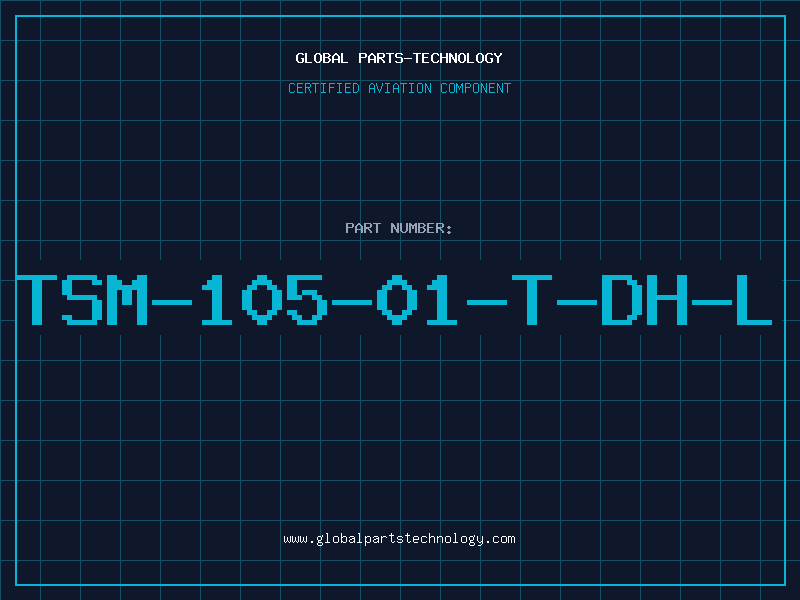This screenshot has width=800, height=600.
Task: Click the word CERTIFIED in the subtitle
Action: 324,88
